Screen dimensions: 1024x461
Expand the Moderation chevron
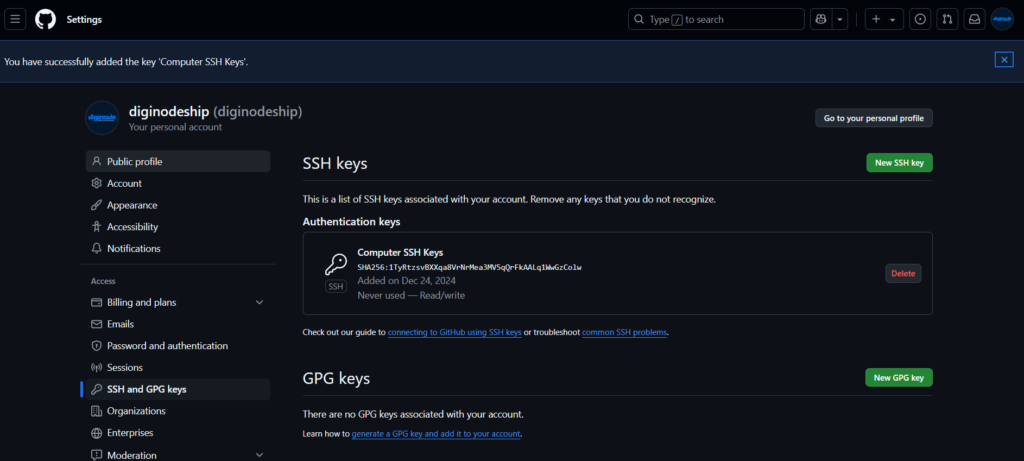pos(259,454)
